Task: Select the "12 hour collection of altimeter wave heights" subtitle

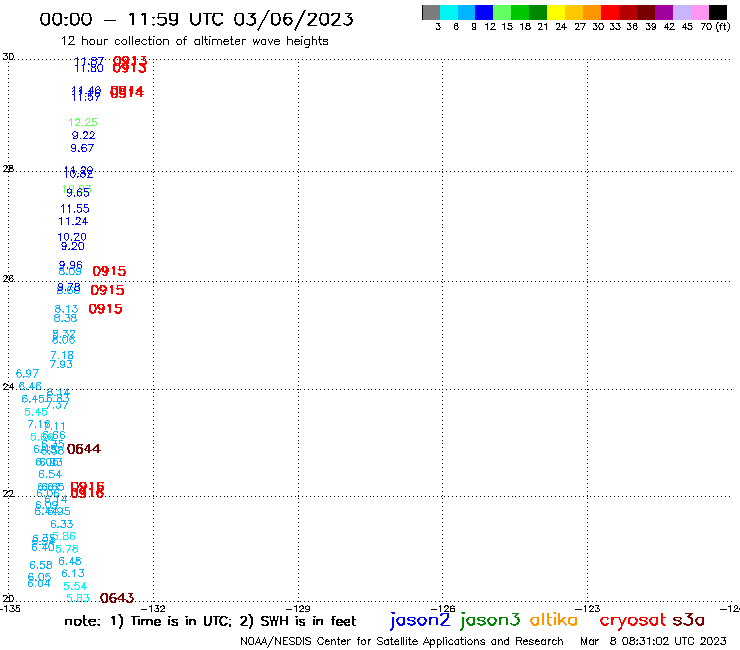Action: point(194,41)
